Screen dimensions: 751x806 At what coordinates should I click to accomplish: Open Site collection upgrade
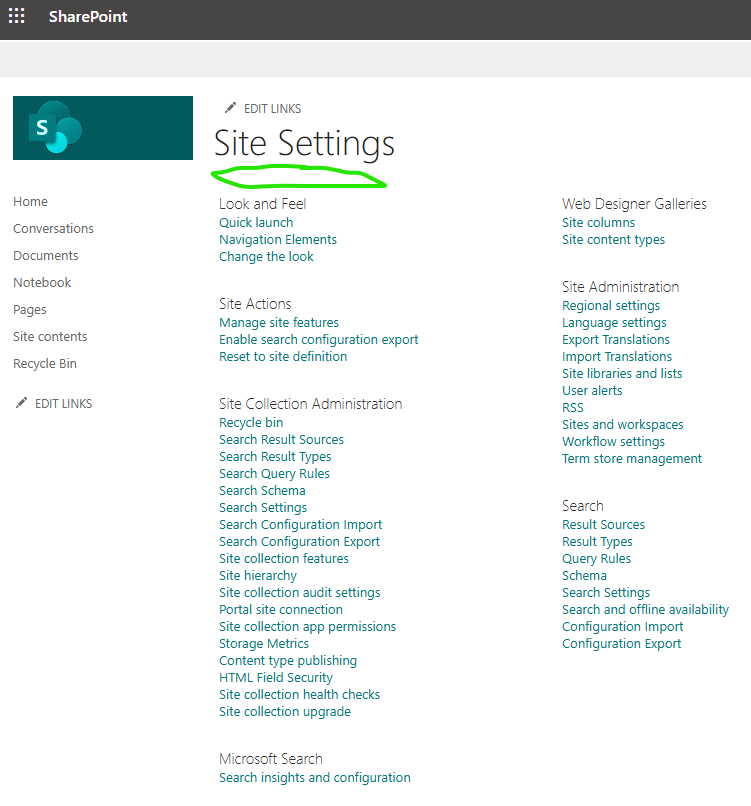tap(285, 711)
